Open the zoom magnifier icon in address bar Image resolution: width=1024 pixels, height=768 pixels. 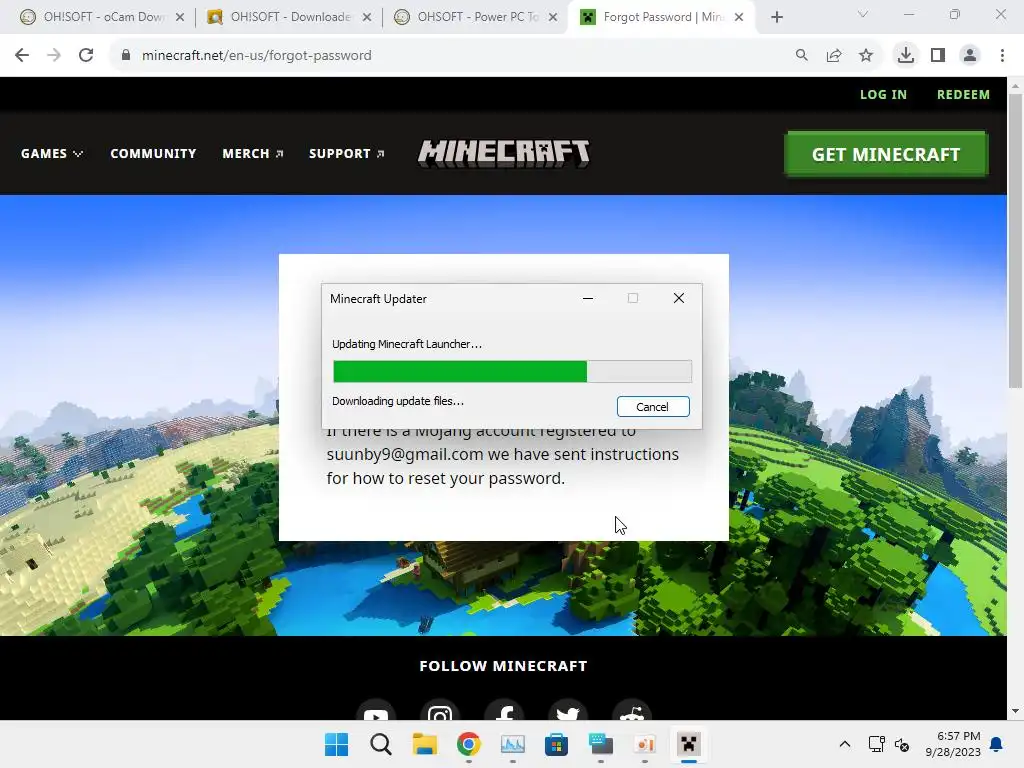pos(801,55)
